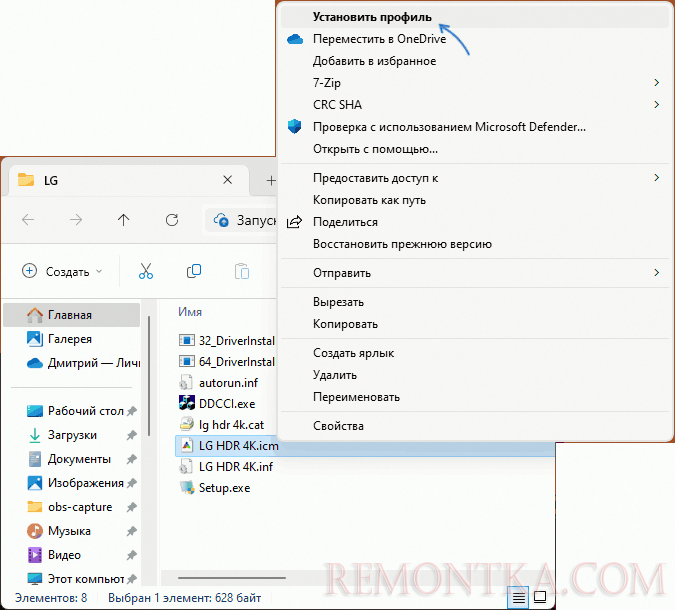Screen dimensions: 675x610
Task: Click the horizontal scrollbar in file list
Action: click(x=232, y=578)
